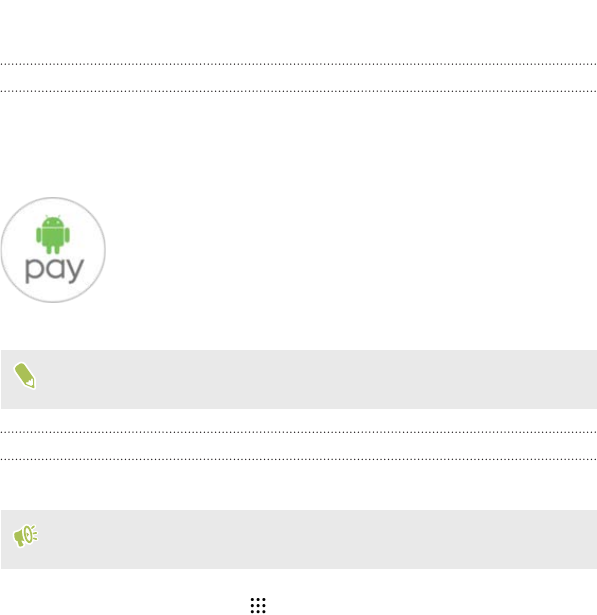Click dotted line directly below pencil box
597x615 pixels.
(x=298, y=432)
